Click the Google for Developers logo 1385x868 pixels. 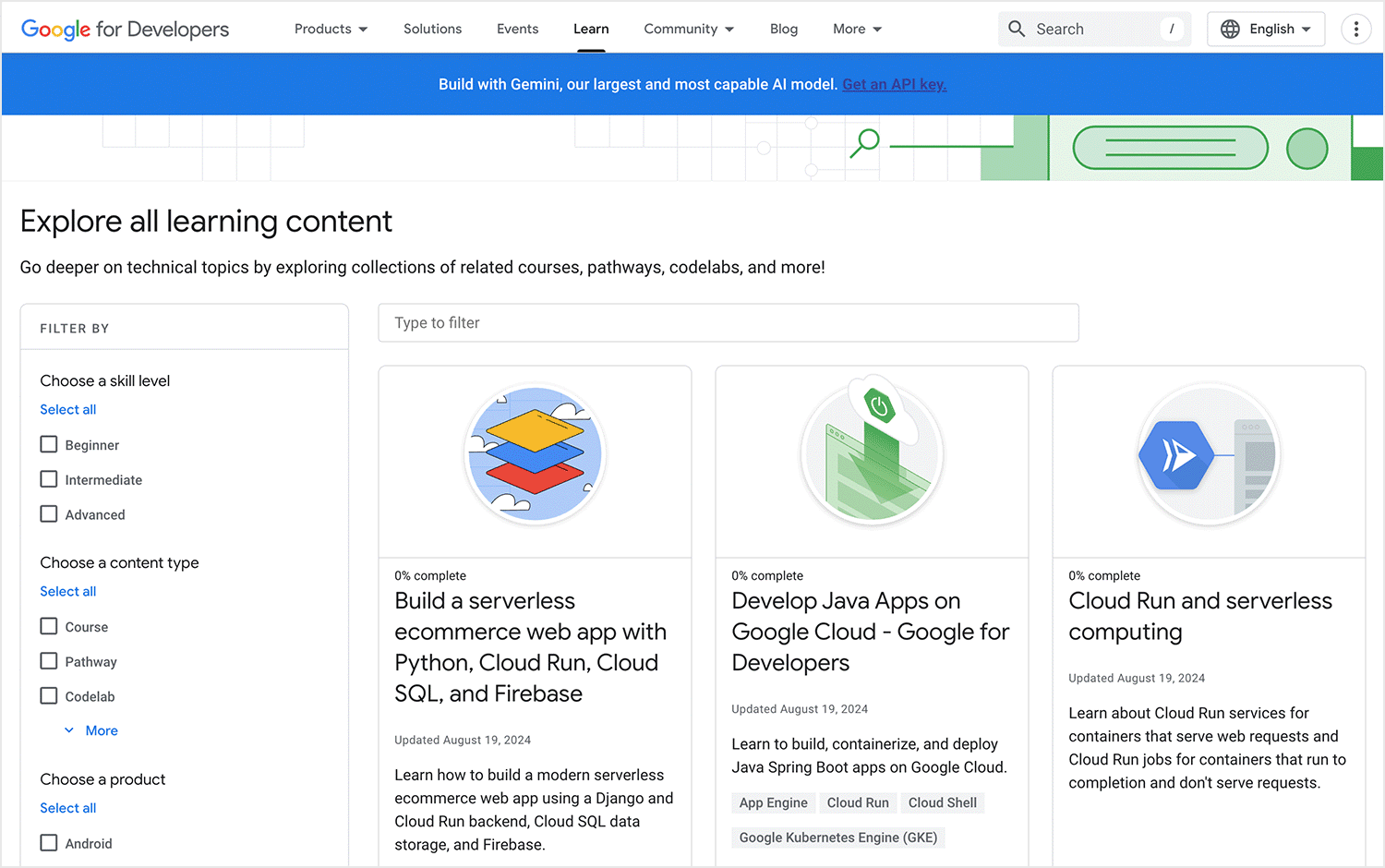point(125,29)
